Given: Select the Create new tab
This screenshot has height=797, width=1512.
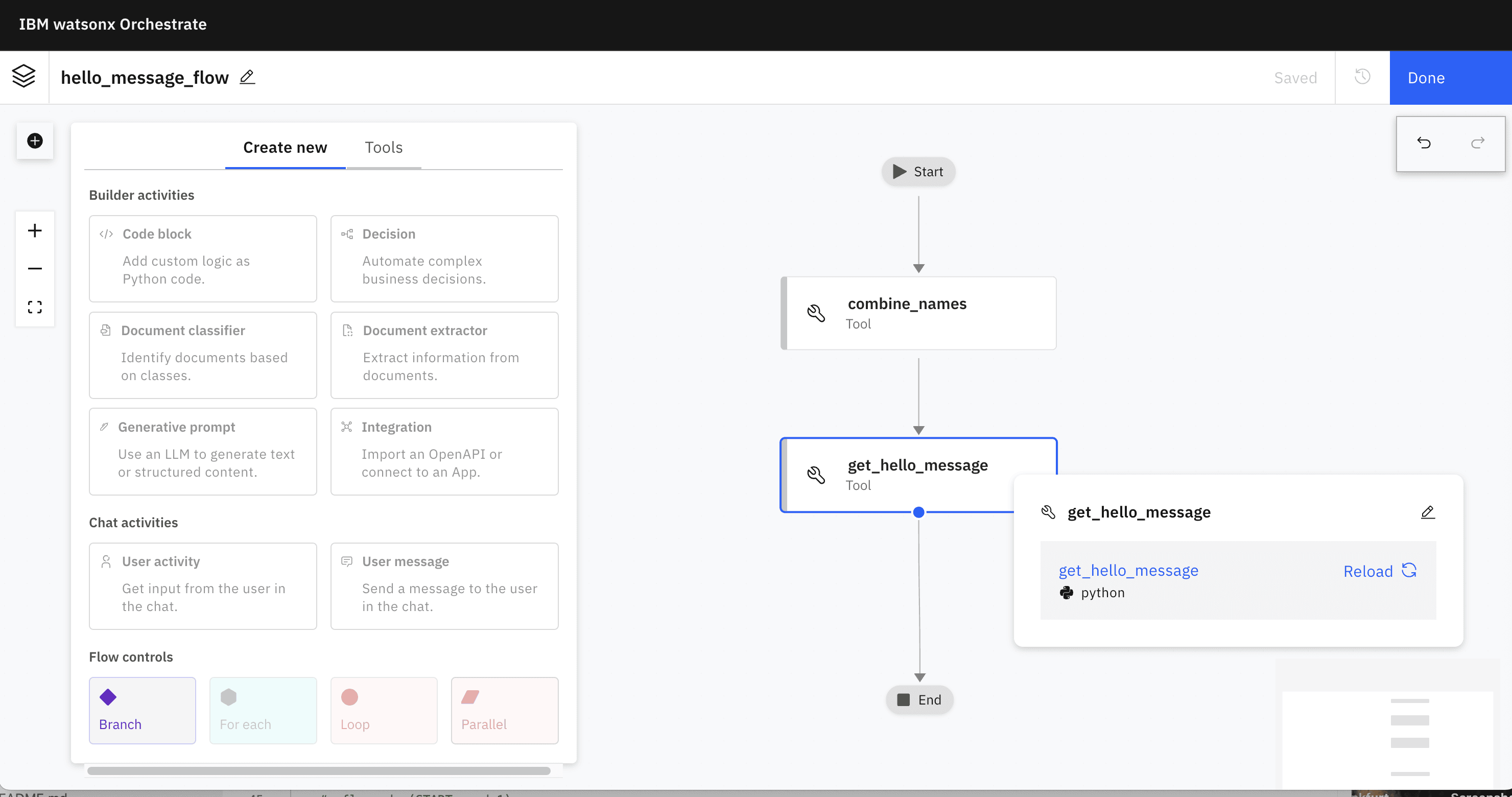Looking at the screenshot, I should [285, 147].
